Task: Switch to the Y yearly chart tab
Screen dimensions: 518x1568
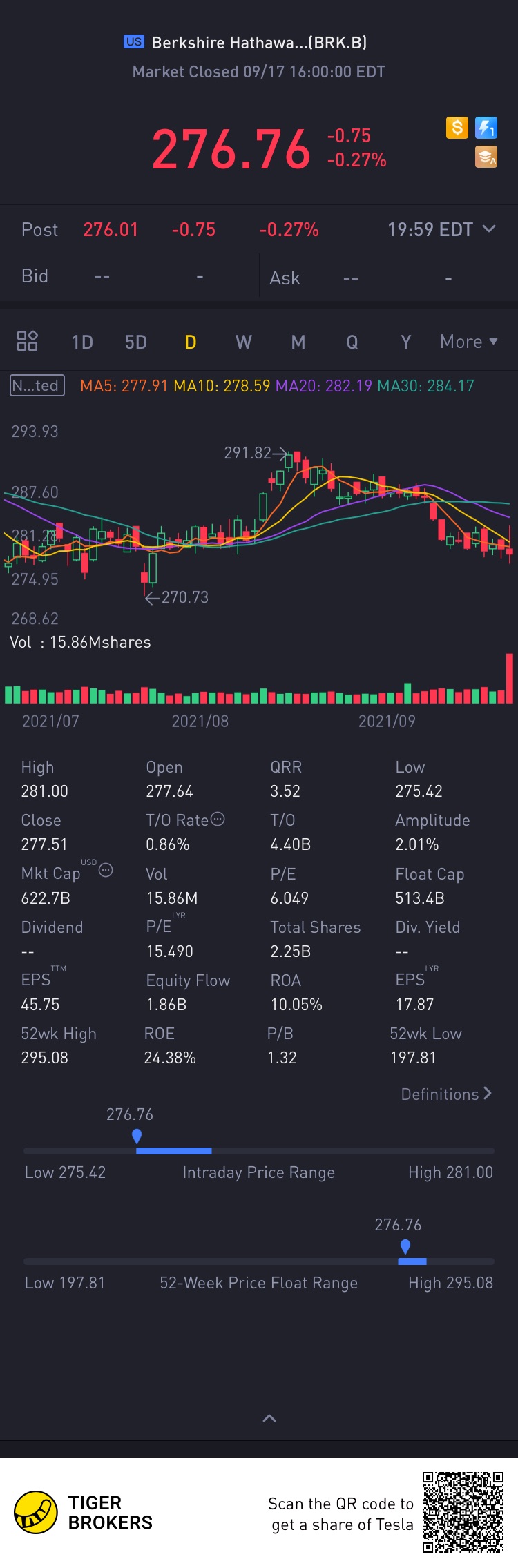Action: (x=406, y=342)
